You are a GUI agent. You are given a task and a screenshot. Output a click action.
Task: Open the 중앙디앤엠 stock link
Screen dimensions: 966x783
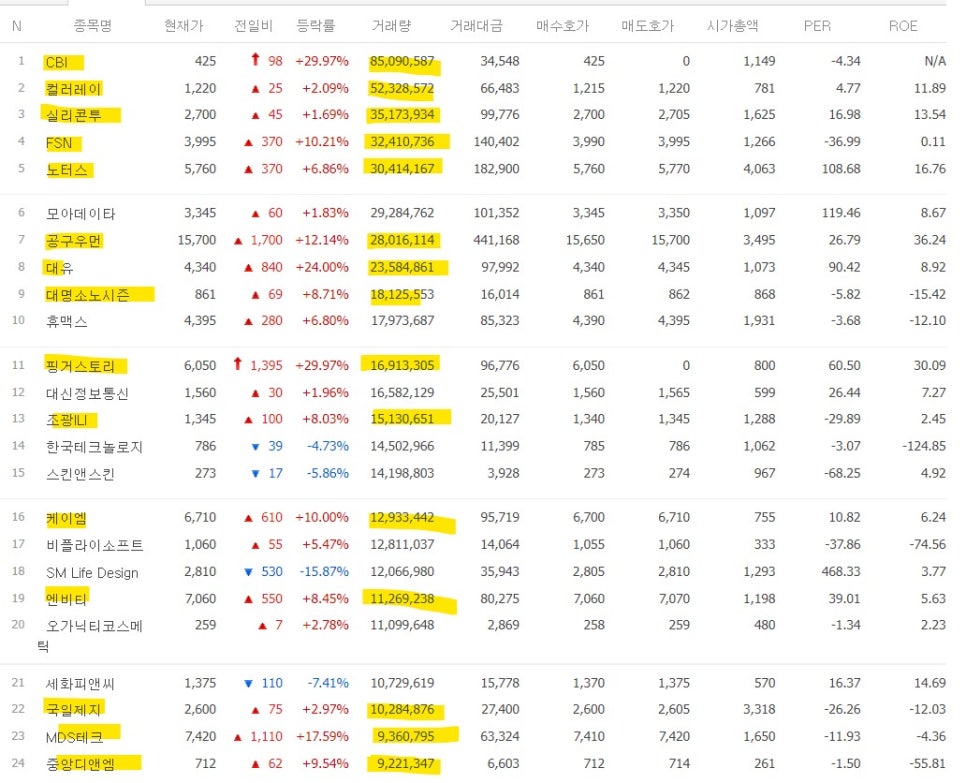click(80, 765)
